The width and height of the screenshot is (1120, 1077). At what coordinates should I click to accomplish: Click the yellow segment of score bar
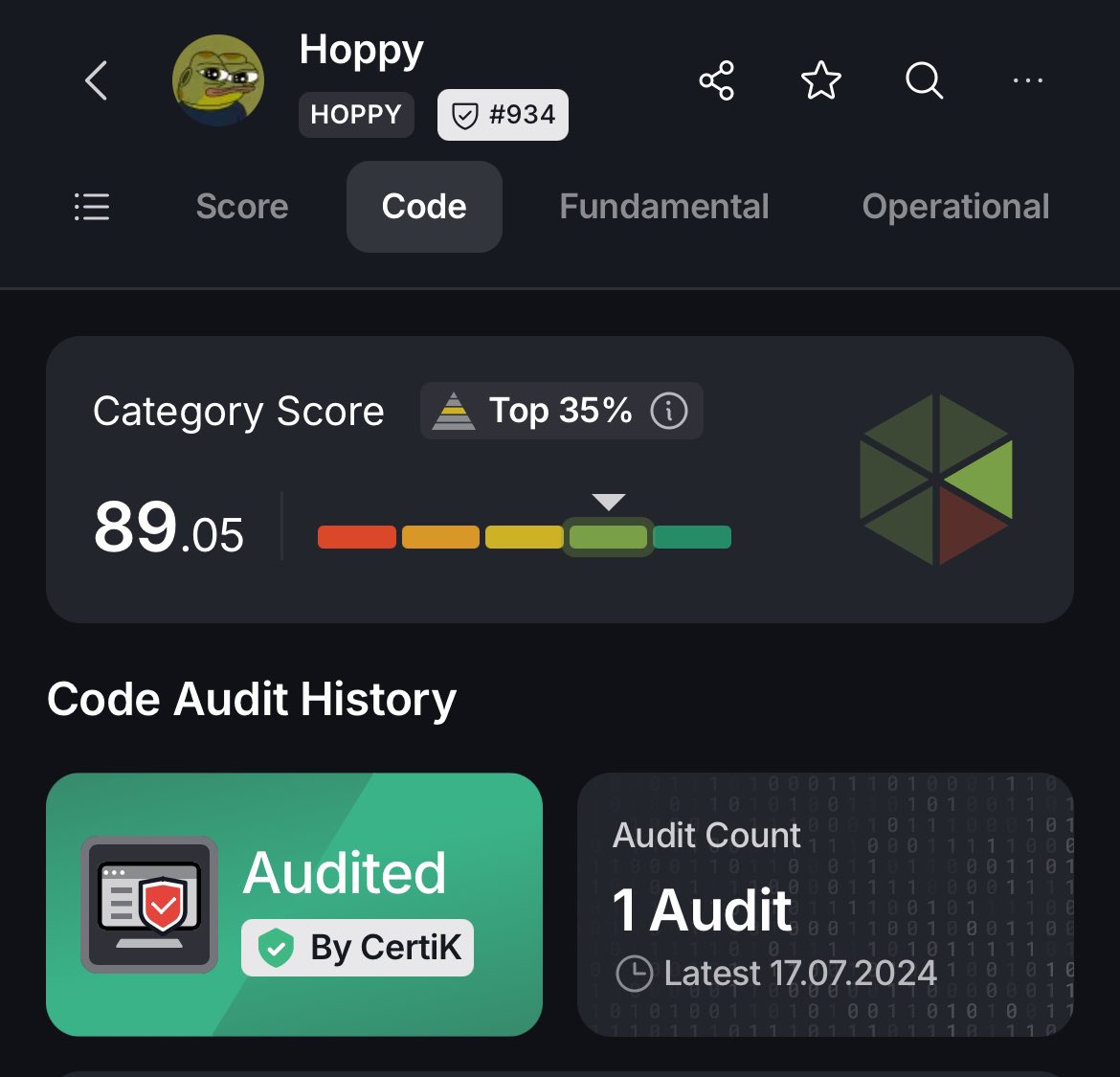coord(525,537)
